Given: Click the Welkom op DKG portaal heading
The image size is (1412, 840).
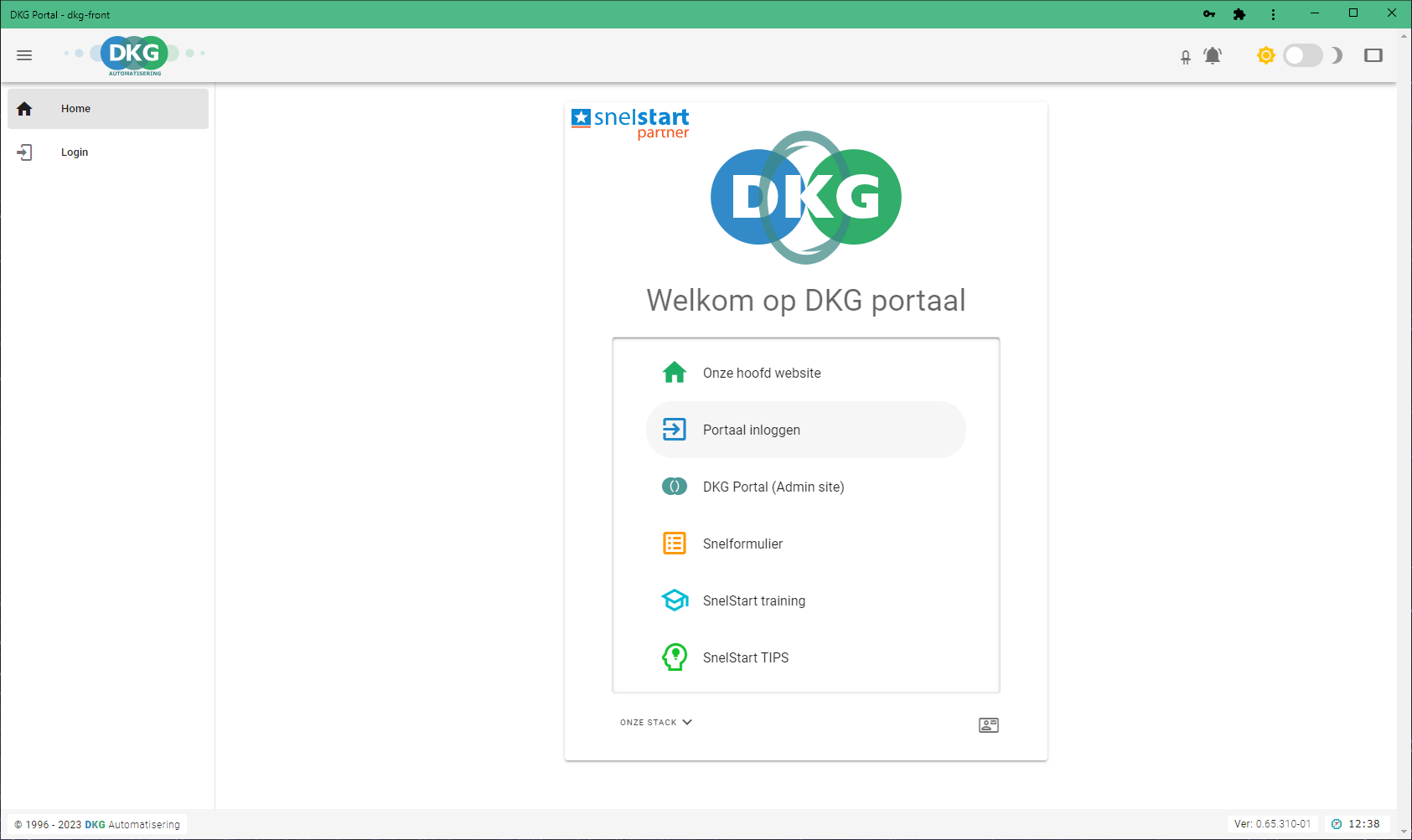Looking at the screenshot, I should (x=806, y=301).
